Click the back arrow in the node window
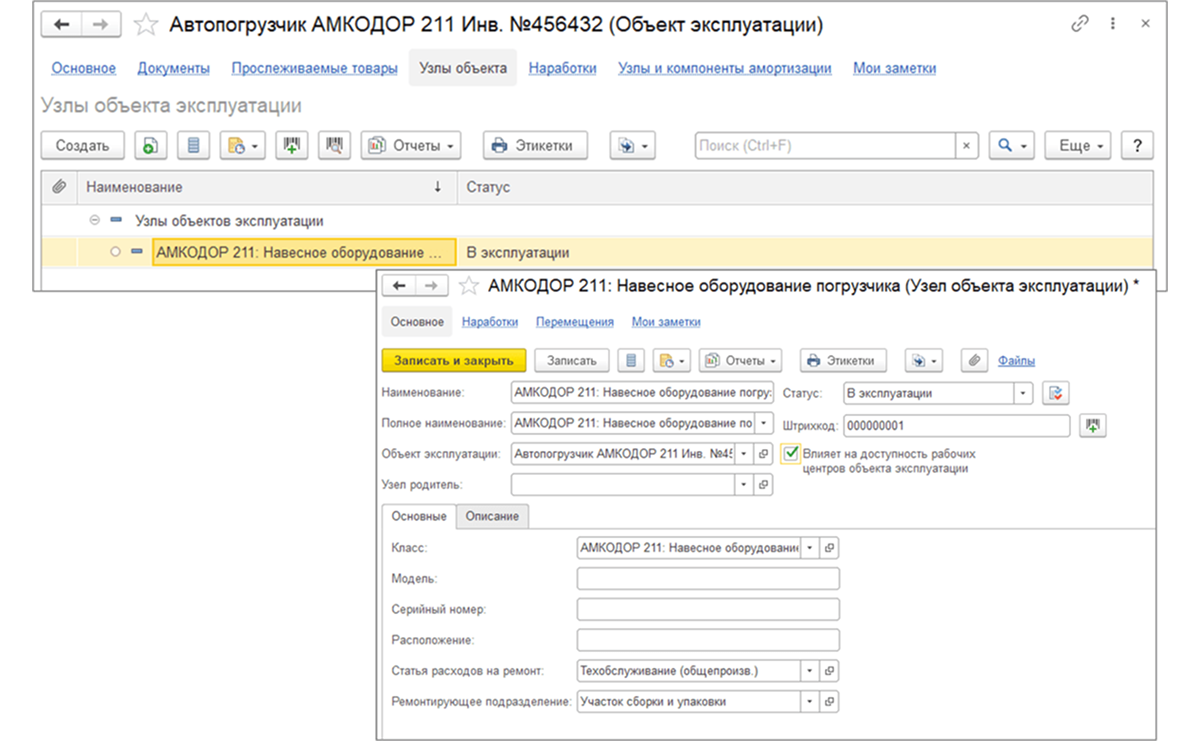 [x=400, y=286]
